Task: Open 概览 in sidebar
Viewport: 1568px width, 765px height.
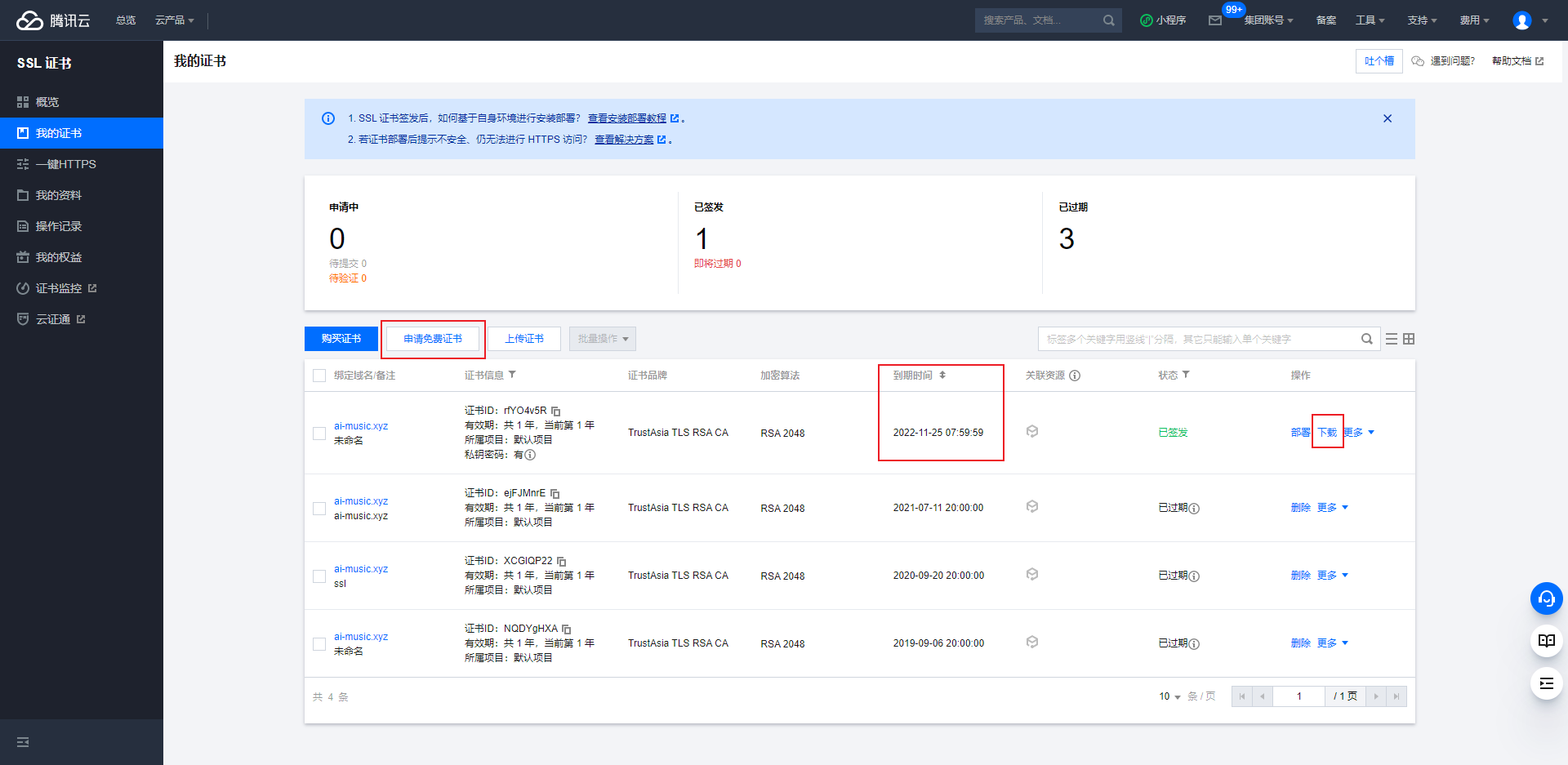Action: tap(82, 102)
